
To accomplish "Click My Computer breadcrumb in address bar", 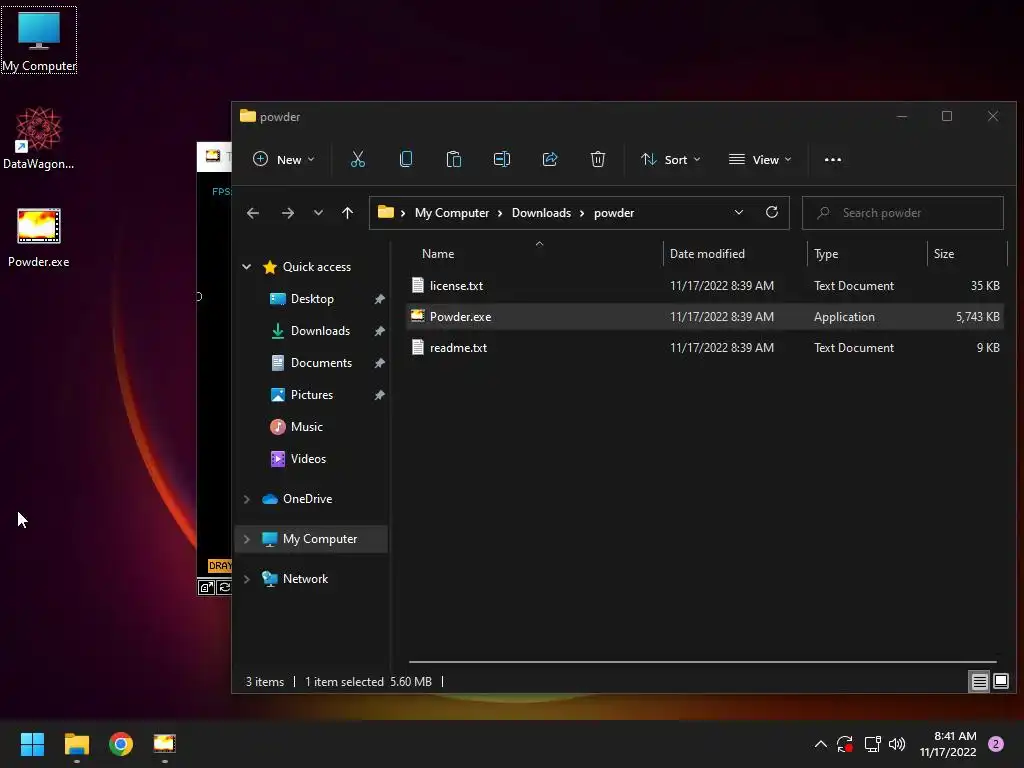I will click(x=452, y=213).
